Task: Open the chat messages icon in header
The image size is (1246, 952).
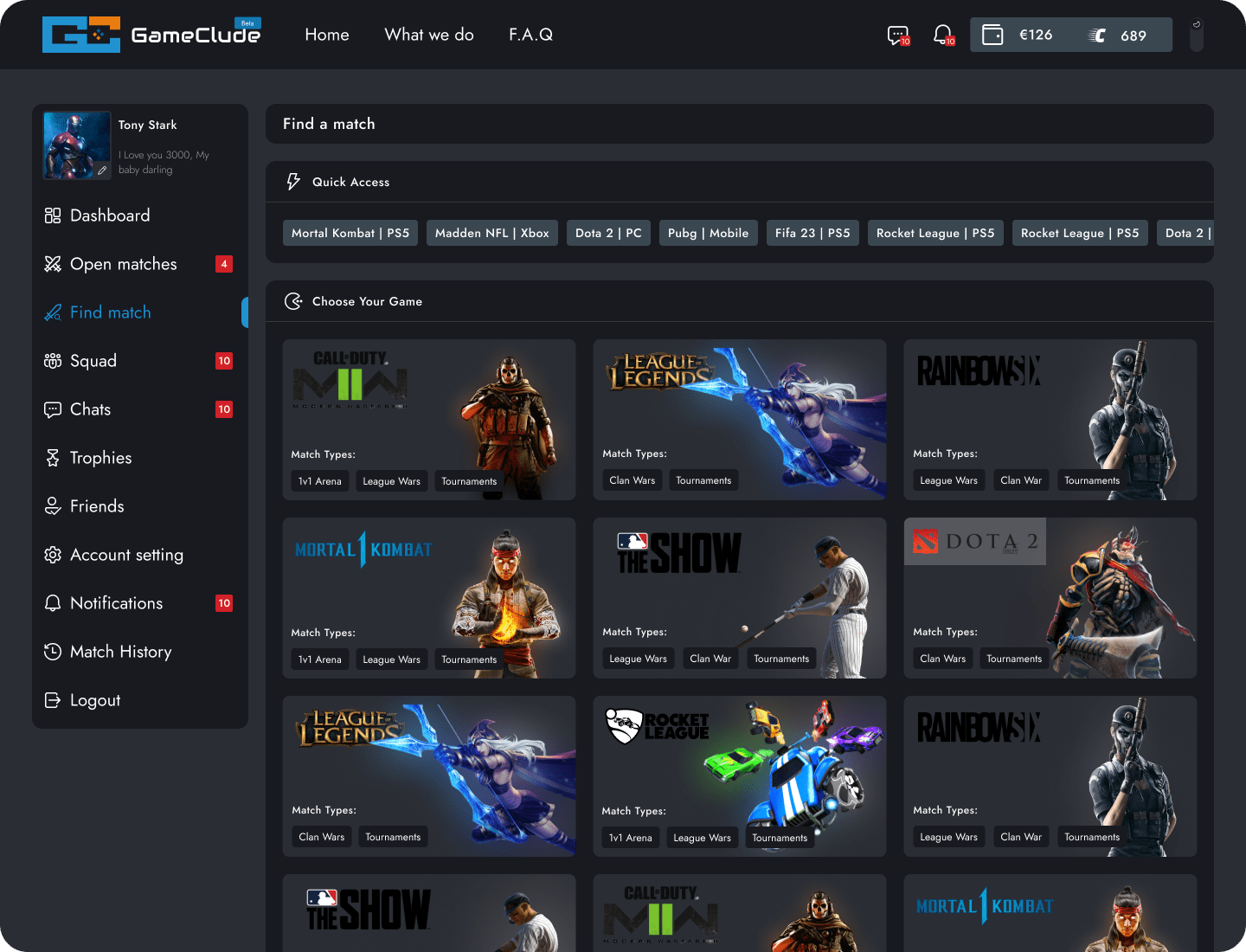Action: point(898,35)
